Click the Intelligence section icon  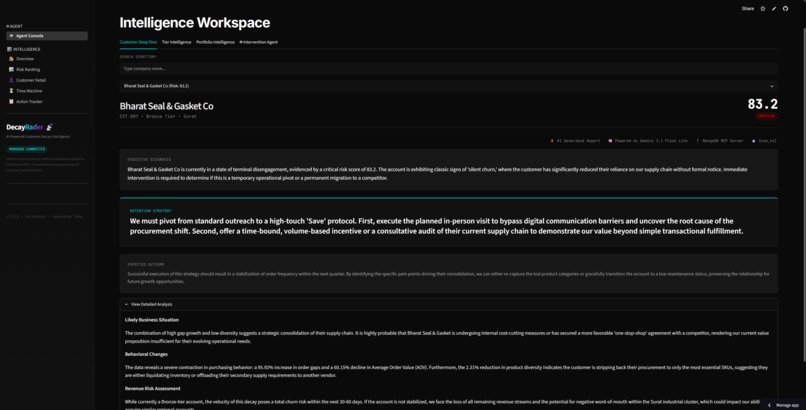coord(9,49)
